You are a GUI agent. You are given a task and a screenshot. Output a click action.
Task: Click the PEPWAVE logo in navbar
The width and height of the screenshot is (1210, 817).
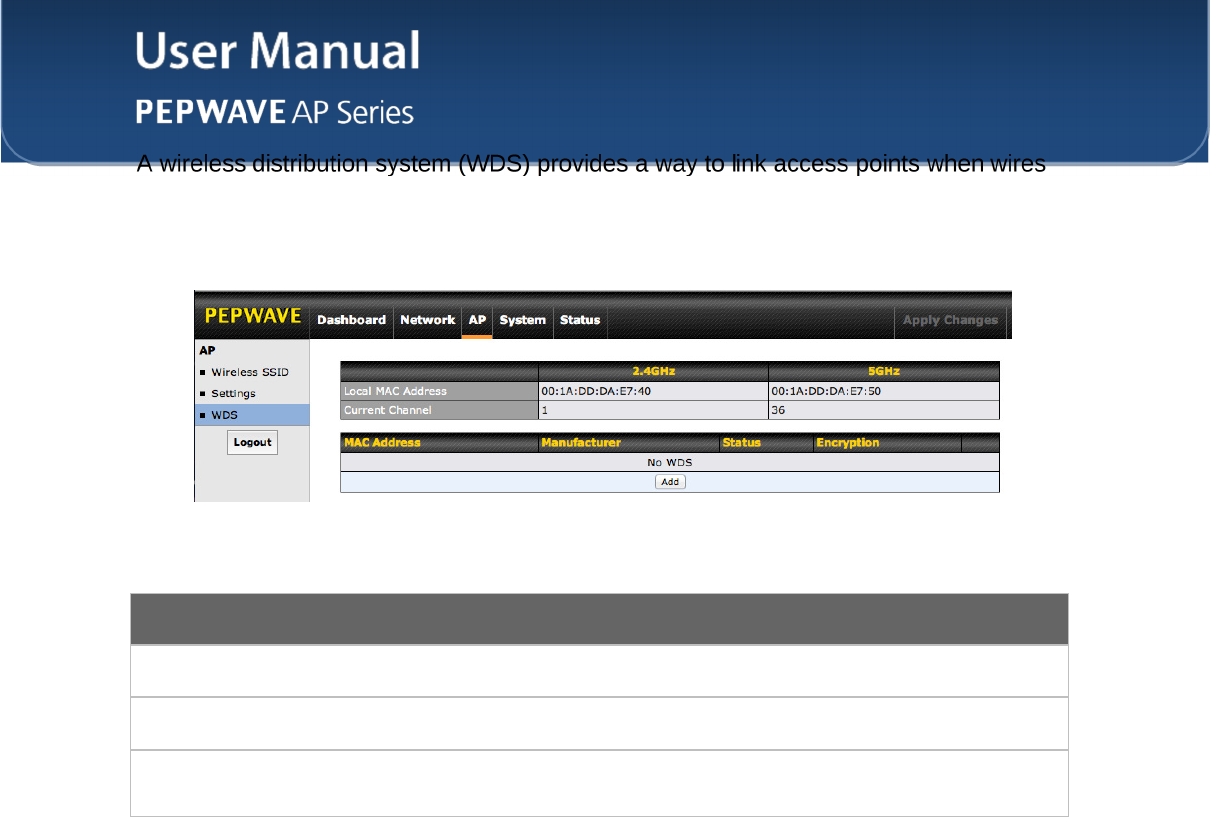253,316
